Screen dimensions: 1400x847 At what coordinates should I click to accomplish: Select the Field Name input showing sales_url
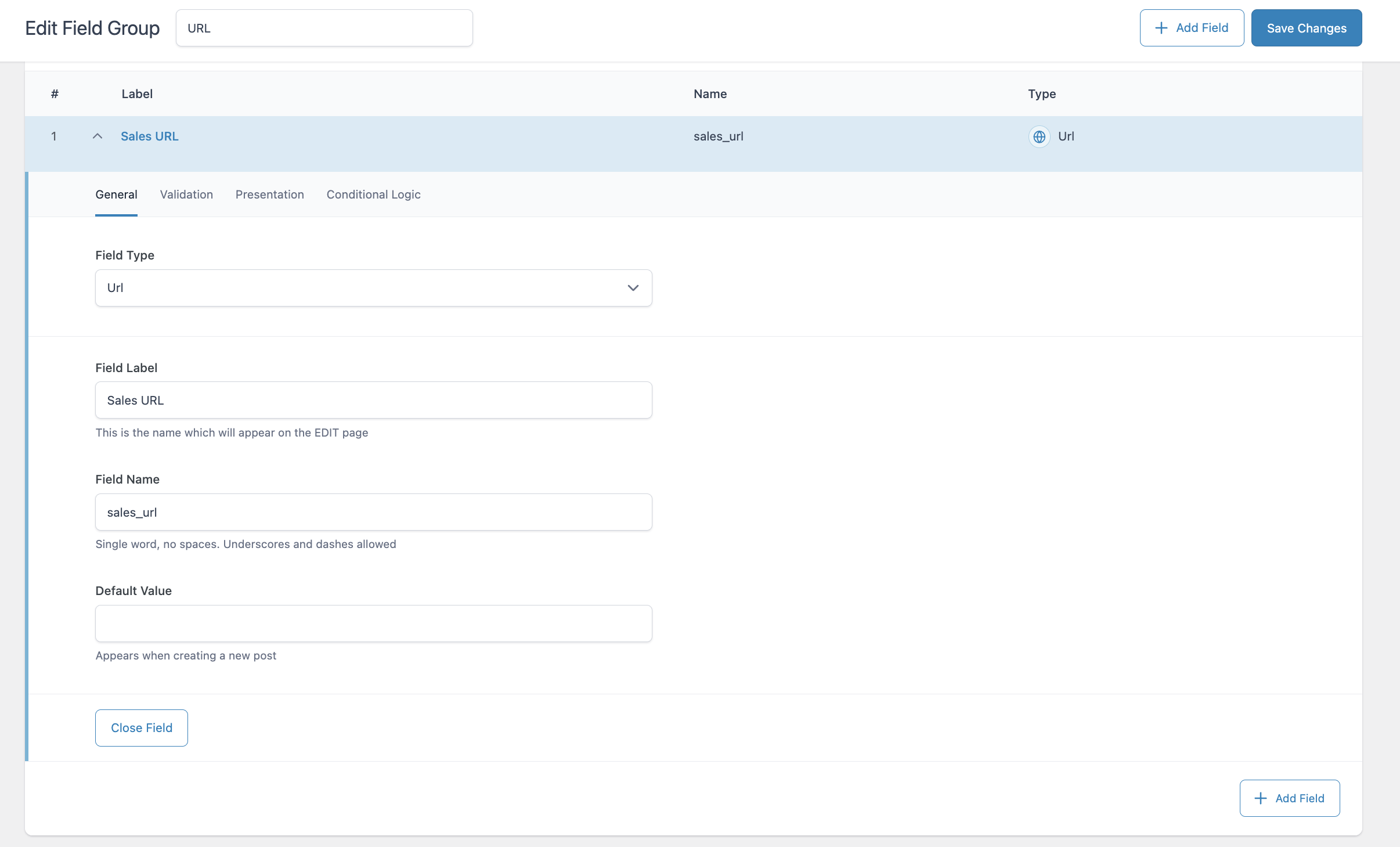point(373,512)
